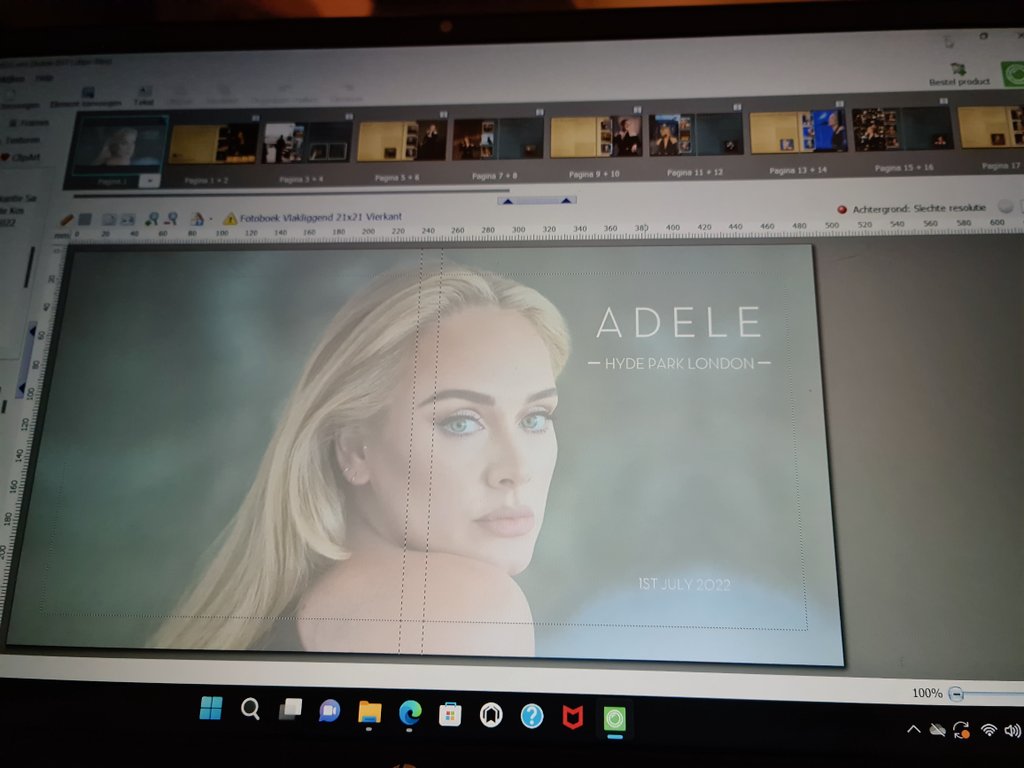Select the ClipArt tab in the left panel

pyautogui.click(x=21, y=157)
